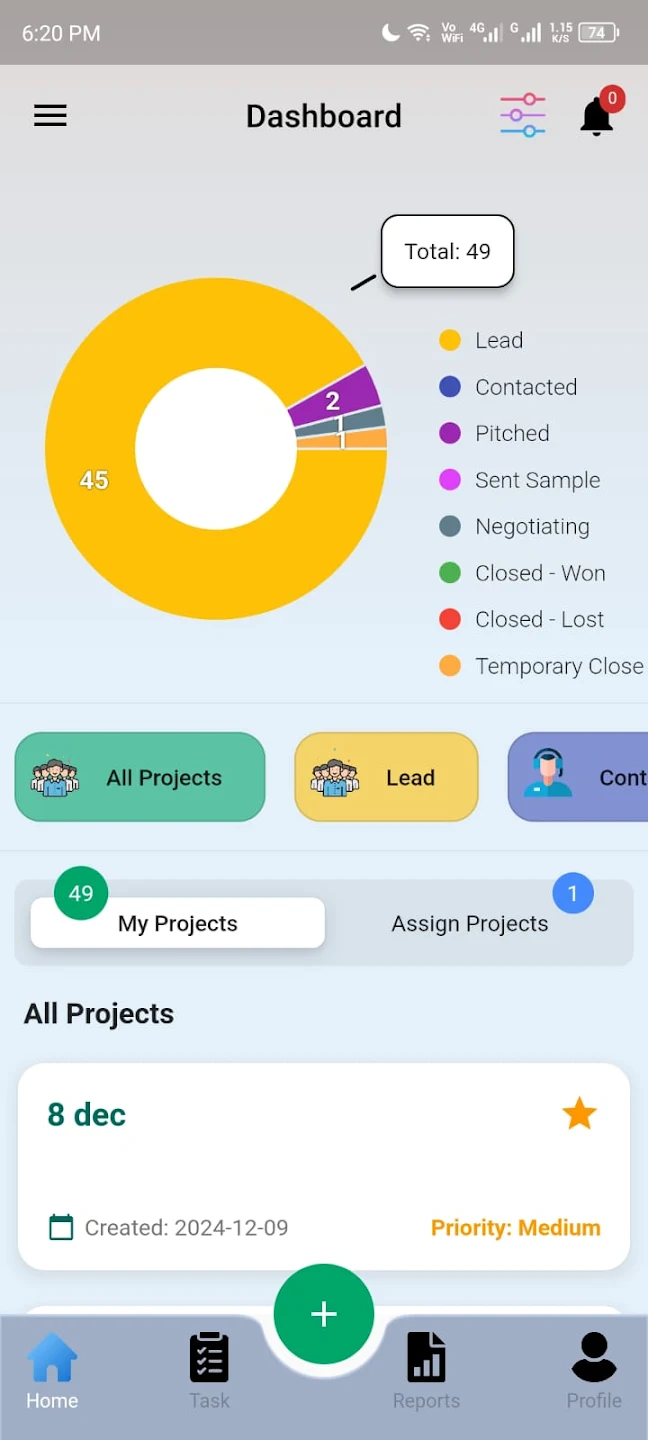This screenshot has width=648, height=1440.
Task: Open the Task clipboard icon
Action: (x=209, y=1372)
